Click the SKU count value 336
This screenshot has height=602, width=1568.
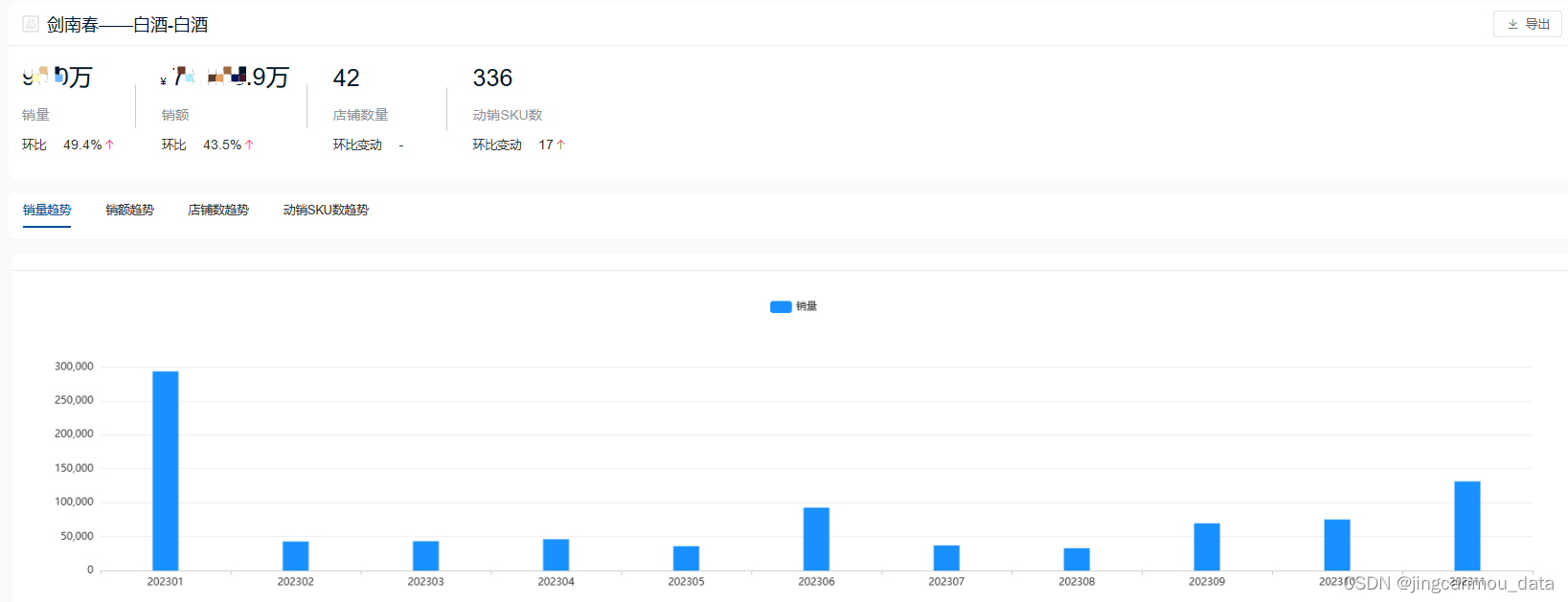(492, 78)
